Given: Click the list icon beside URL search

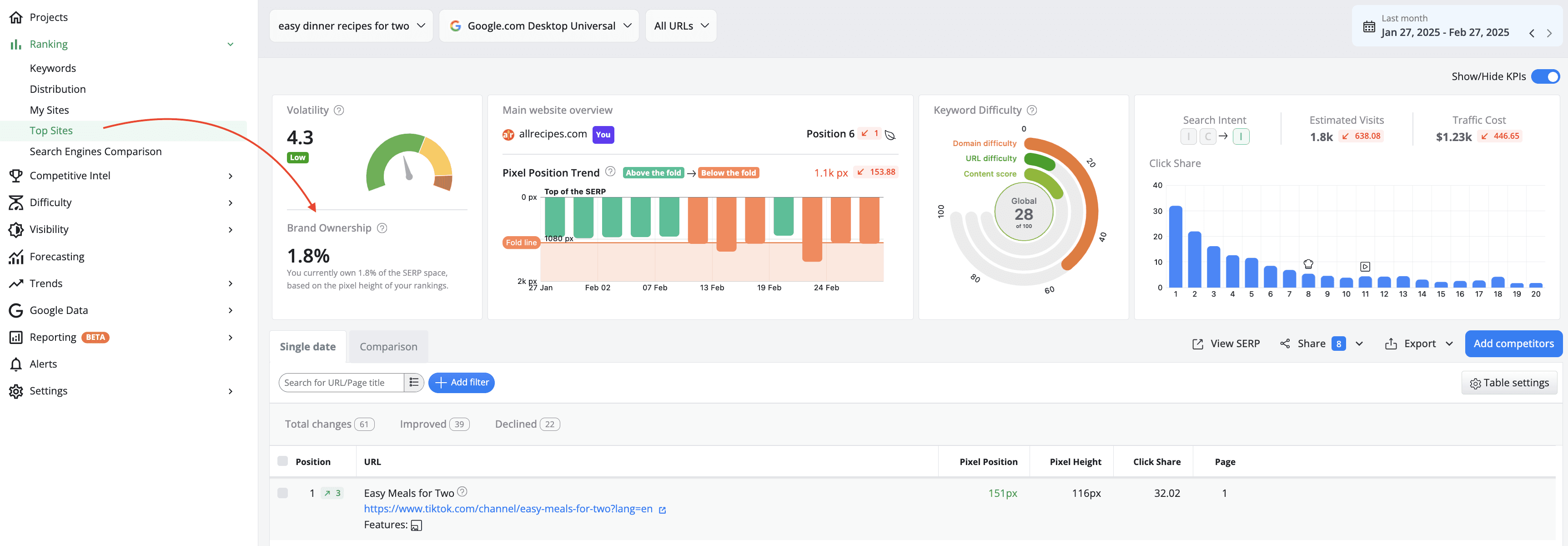Looking at the screenshot, I should pos(414,382).
